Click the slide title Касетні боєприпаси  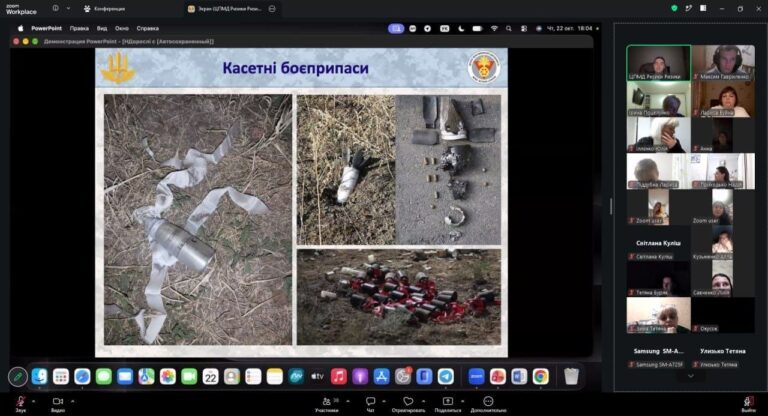(295, 68)
